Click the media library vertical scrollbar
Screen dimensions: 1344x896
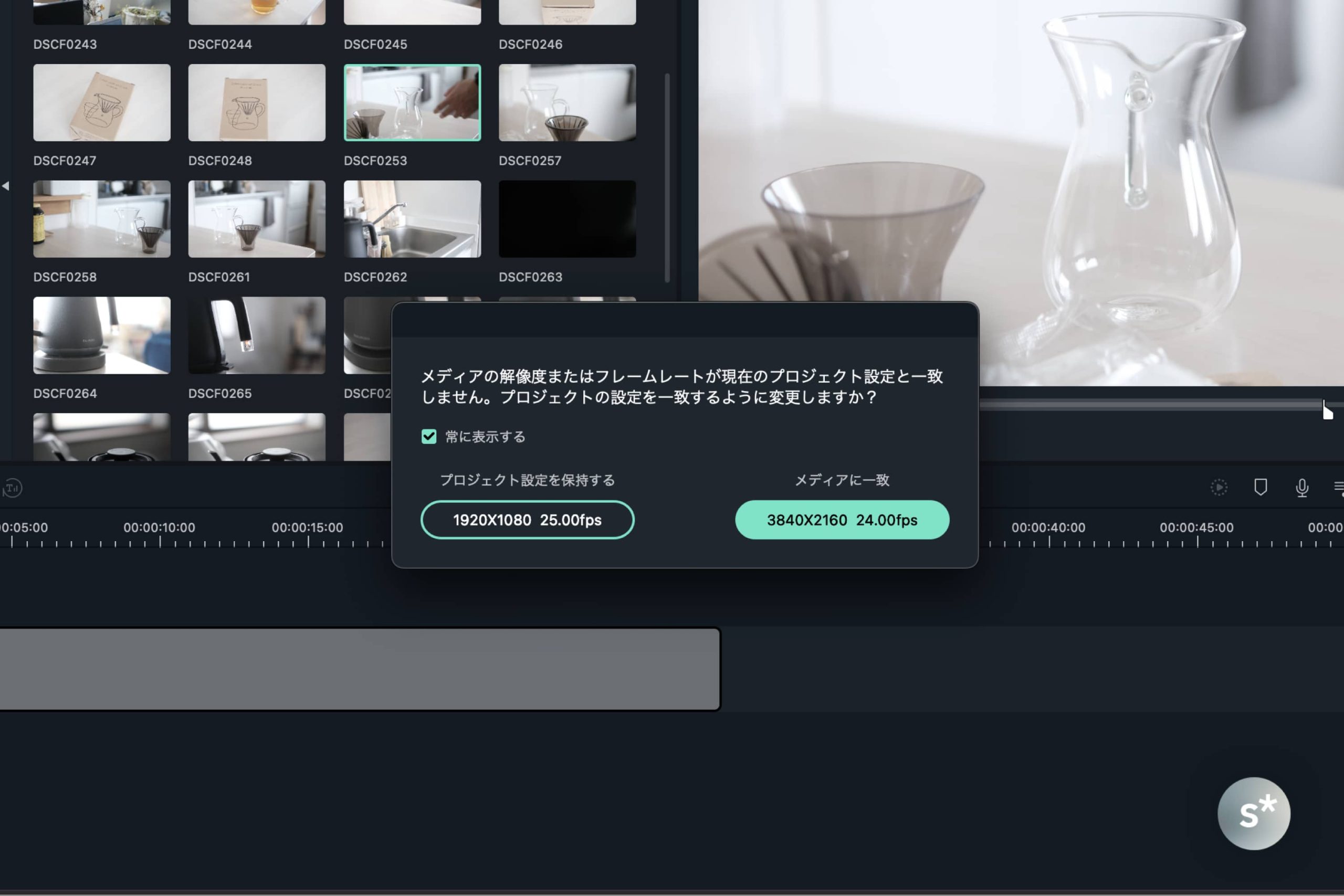point(667,177)
